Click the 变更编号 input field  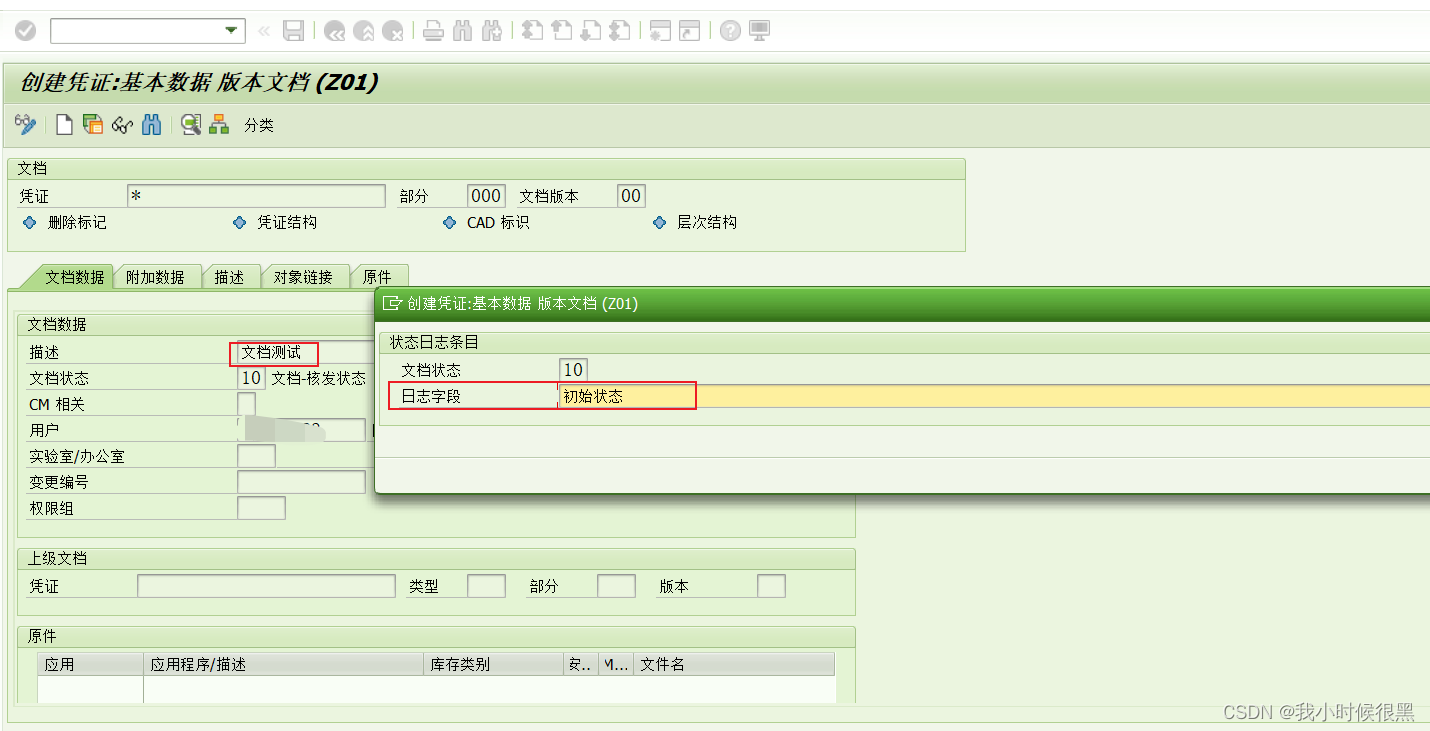301,482
